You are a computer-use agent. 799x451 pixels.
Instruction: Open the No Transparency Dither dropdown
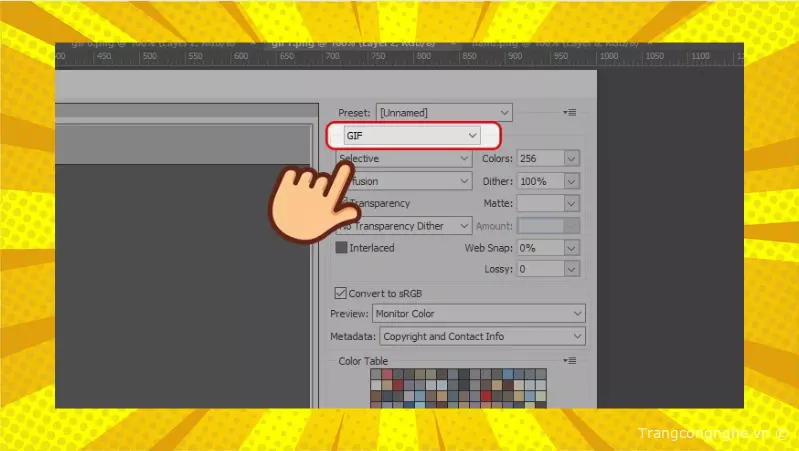(404, 226)
